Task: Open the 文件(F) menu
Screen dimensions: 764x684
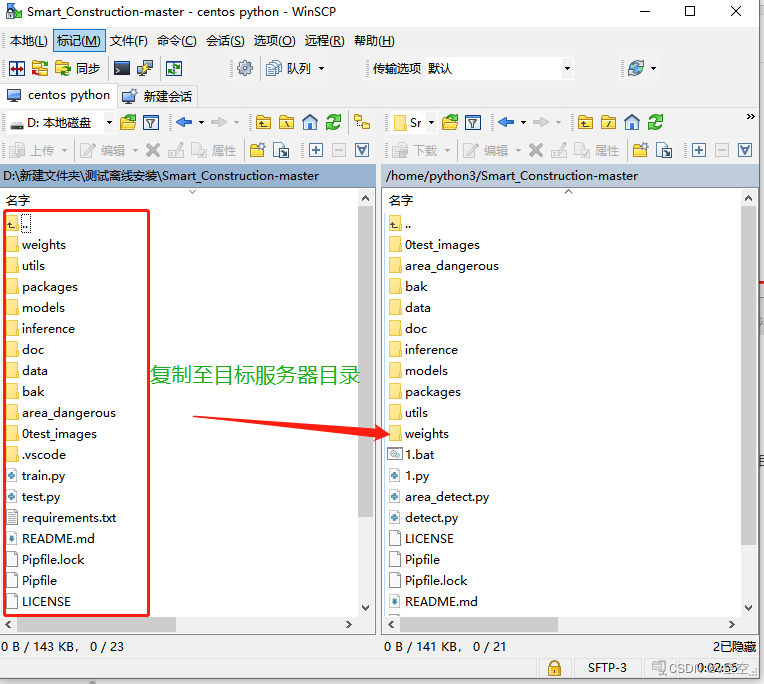Action: pos(129,40)
